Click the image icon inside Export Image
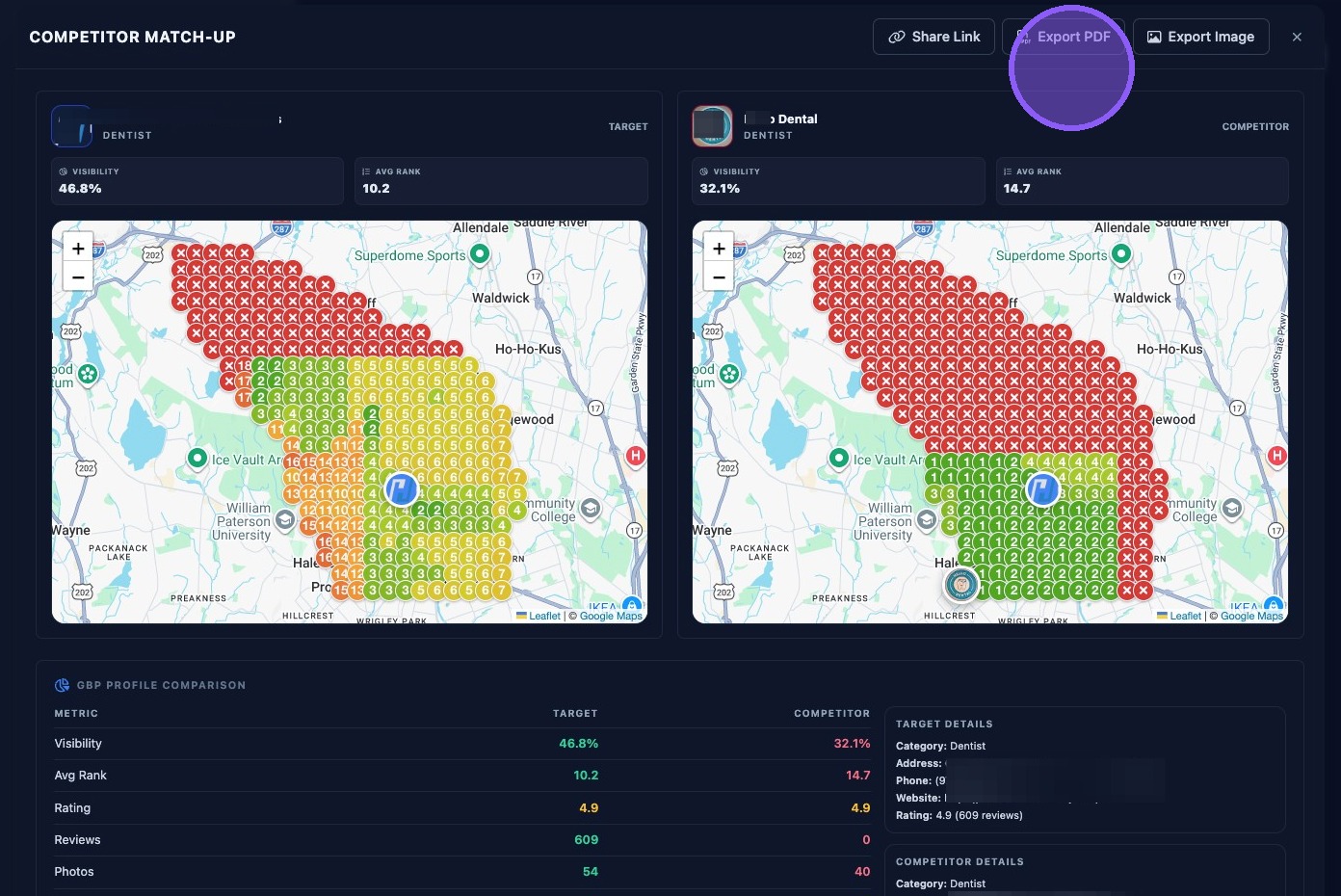Viewport: 1341px width, 896px height. pyautogui.click(x=1154, y=37)
